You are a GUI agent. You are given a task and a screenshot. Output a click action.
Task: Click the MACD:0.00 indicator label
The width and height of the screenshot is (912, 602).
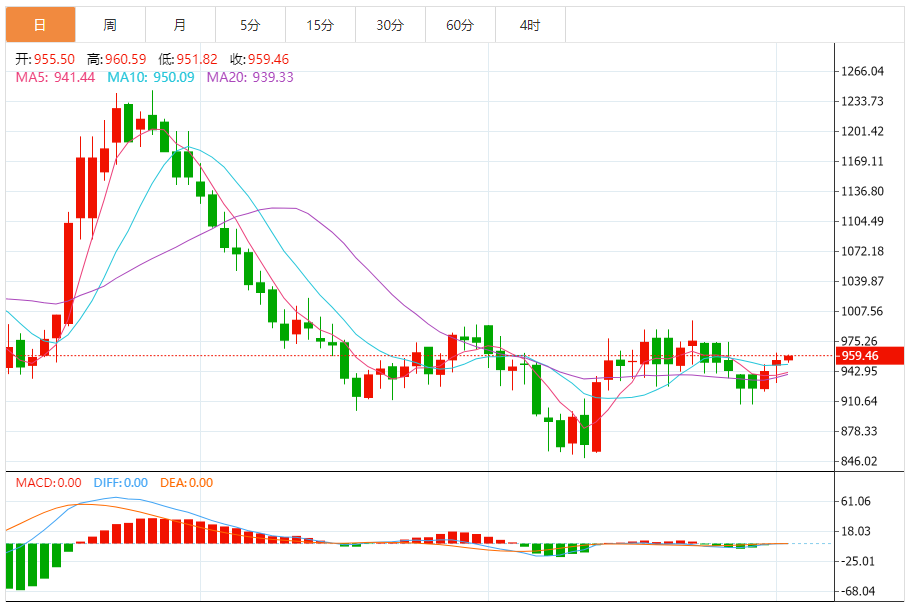[x=48, y=483]
